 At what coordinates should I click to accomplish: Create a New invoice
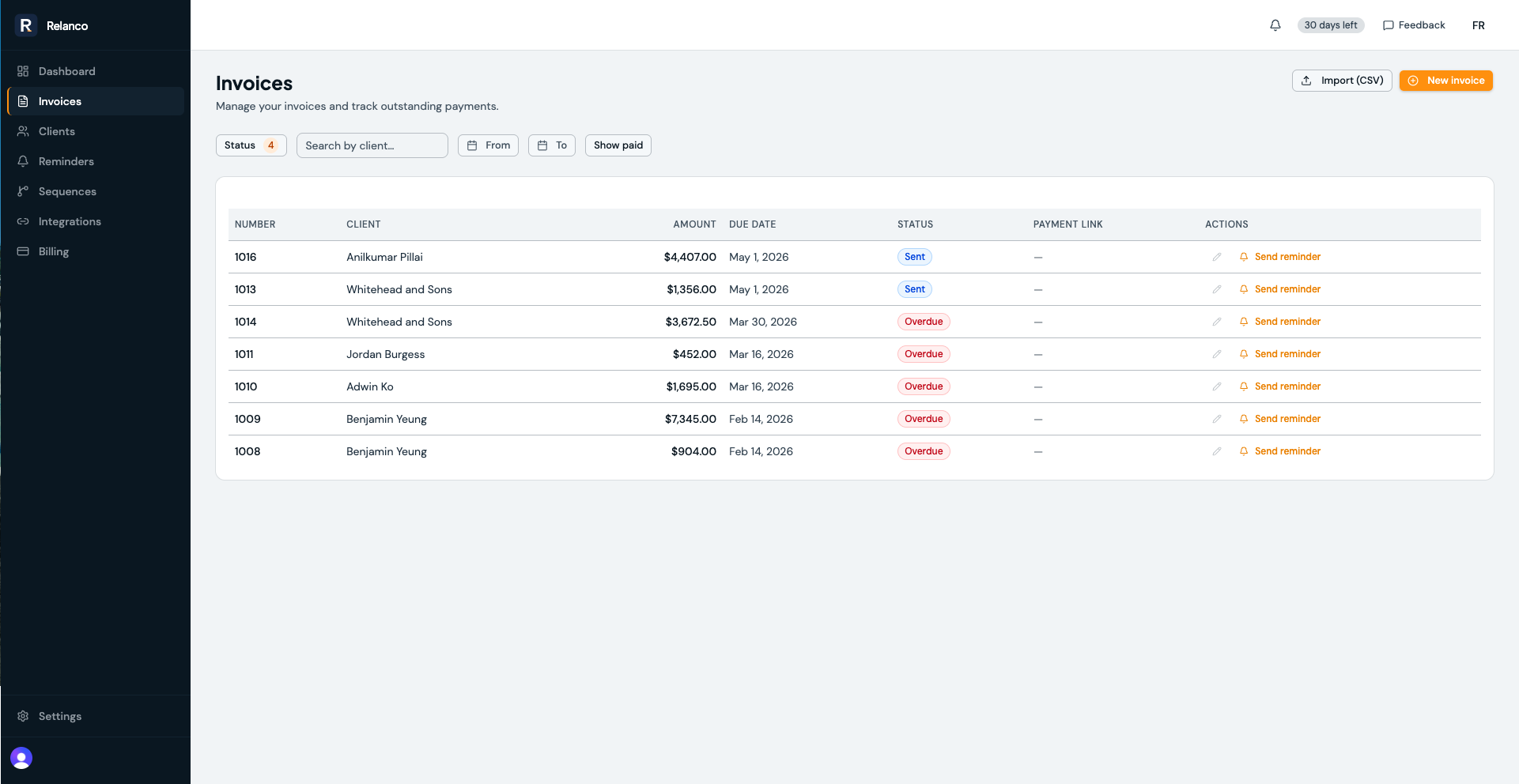point(1446,81)
